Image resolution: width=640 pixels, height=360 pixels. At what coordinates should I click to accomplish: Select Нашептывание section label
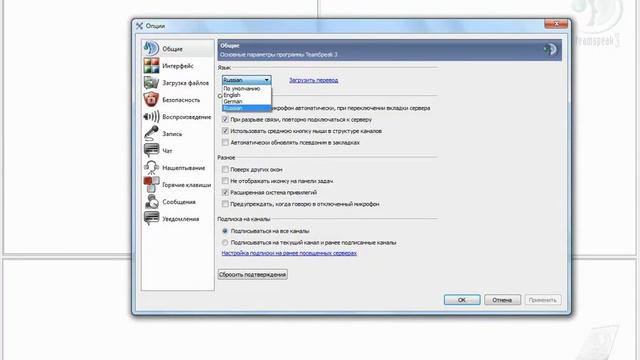(x=183, y=168)
